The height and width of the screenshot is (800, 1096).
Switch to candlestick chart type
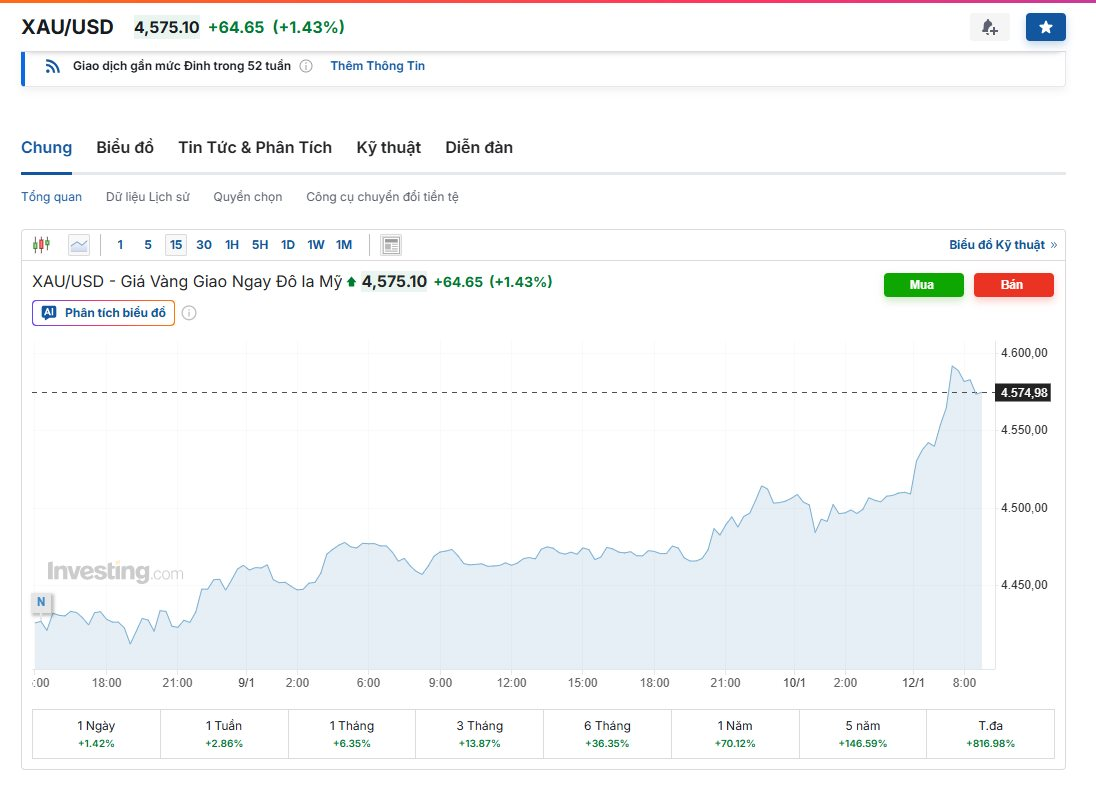(x=41, y=244)
